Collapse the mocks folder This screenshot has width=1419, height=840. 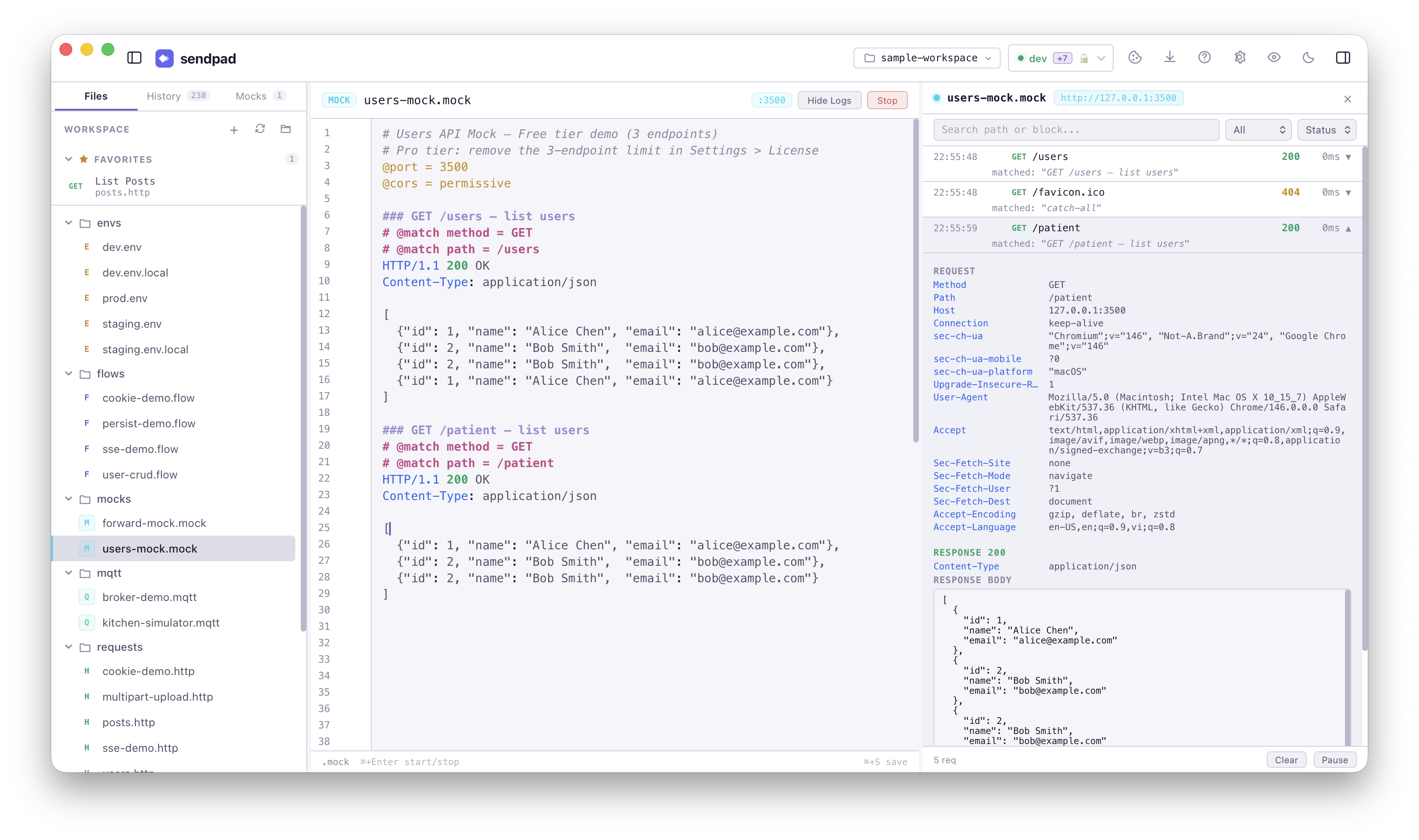[69, 498]
